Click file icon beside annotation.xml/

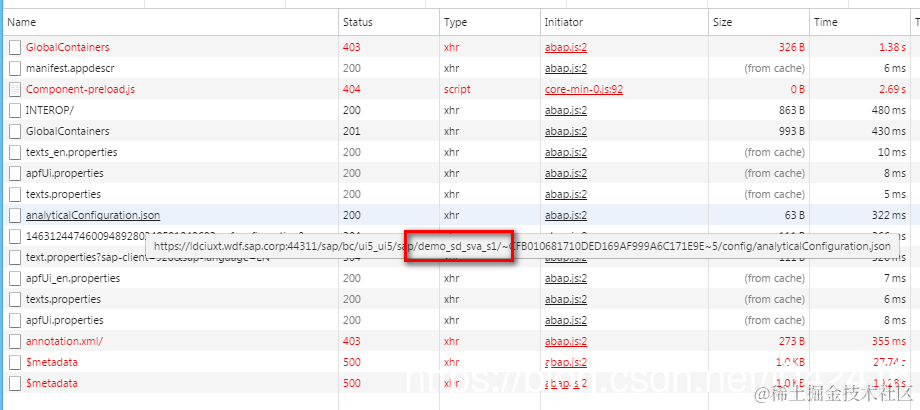[15, 341]
